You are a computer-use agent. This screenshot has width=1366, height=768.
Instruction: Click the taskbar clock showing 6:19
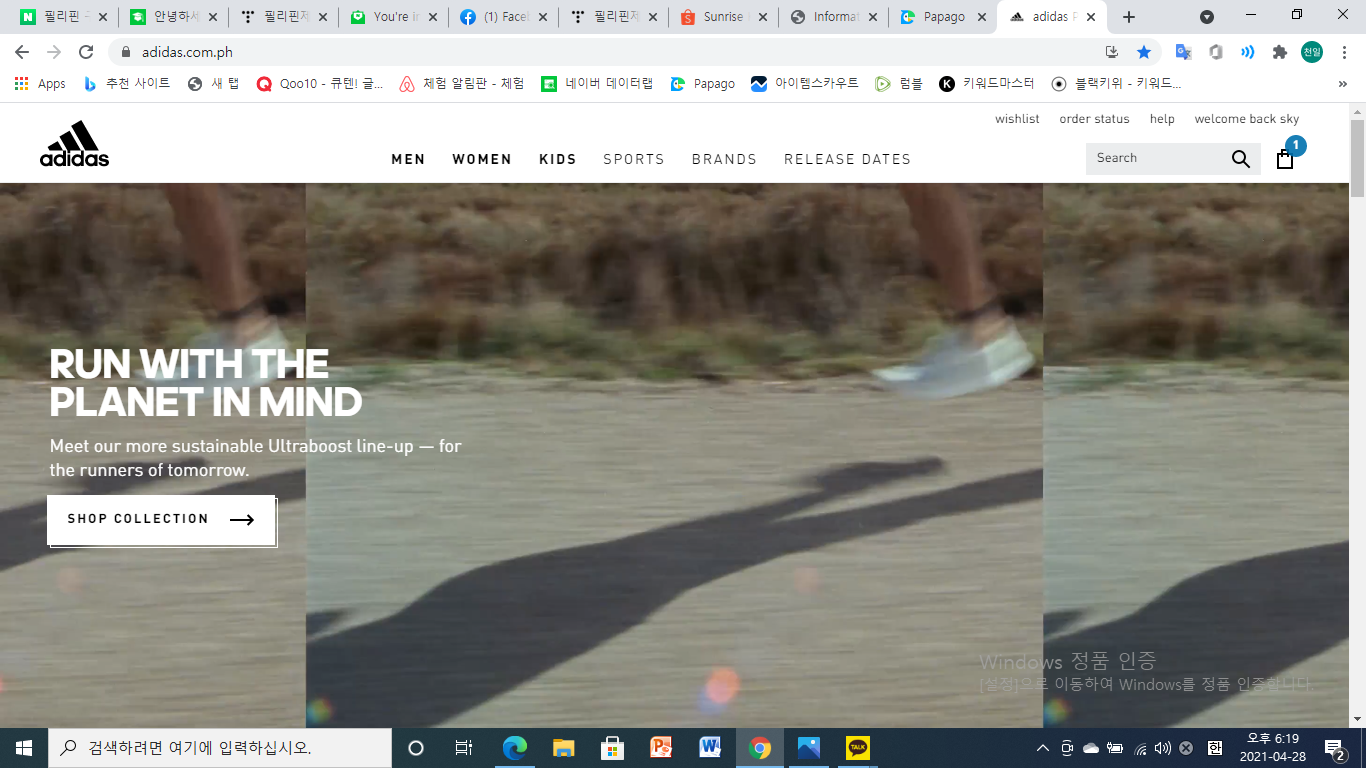pyautogui.click(x=1272, y=748)
